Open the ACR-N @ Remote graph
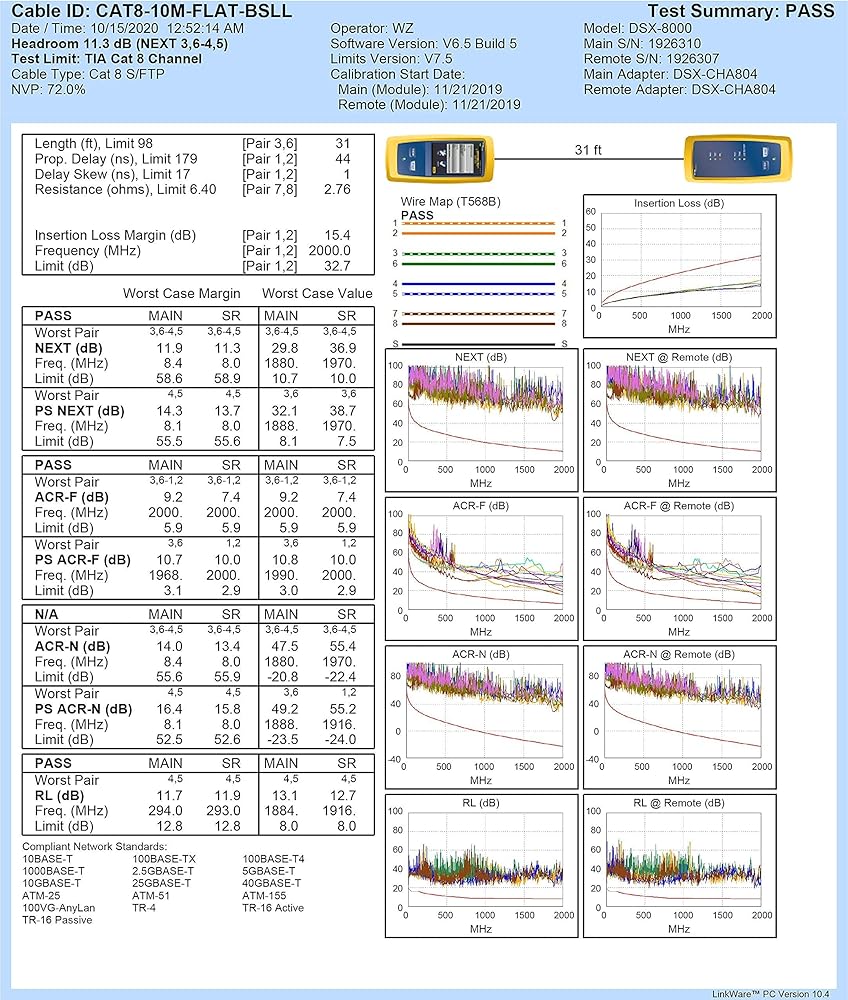 (680, 716)
